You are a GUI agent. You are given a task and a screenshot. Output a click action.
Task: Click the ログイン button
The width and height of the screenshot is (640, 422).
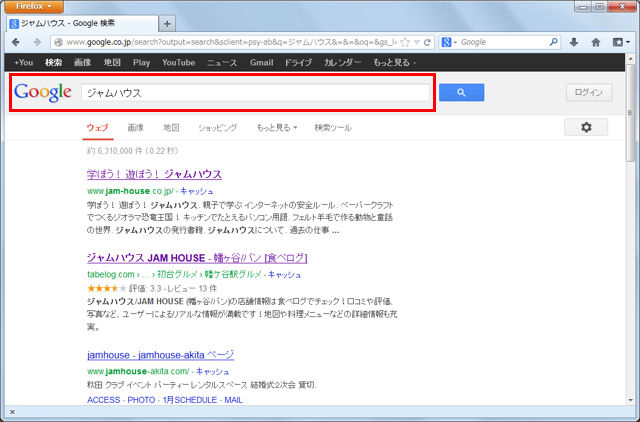(x=589, y=93)
